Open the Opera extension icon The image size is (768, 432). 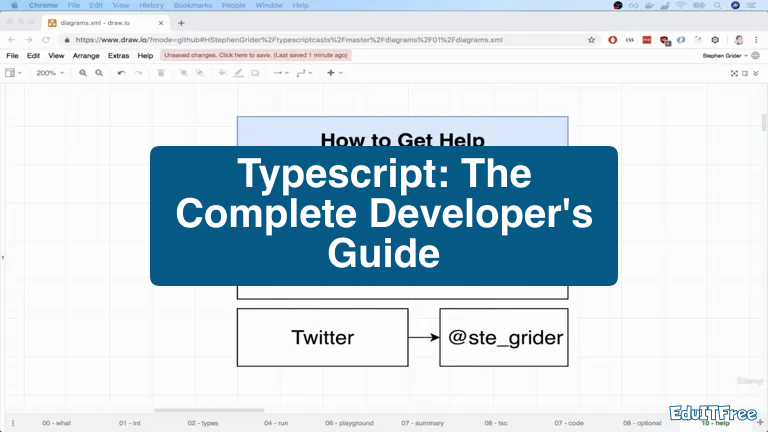[613, 40]
